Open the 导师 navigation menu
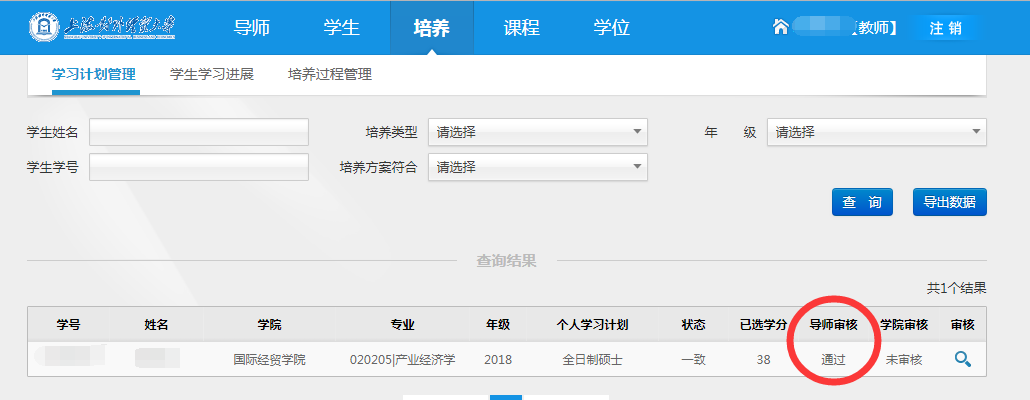This screenshot has height=400, width=1030. click(251, 28)
